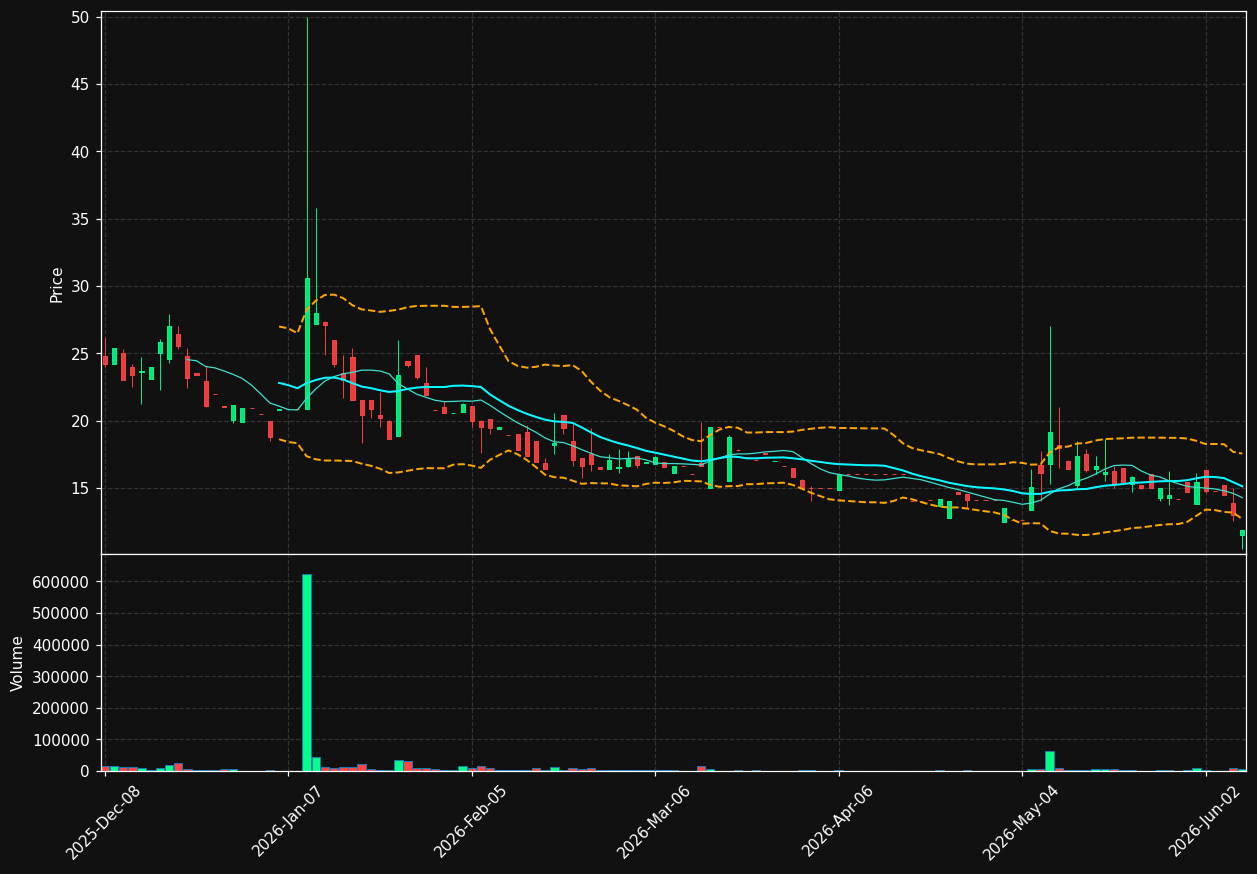Click the price axis value 30
Image resolution: width=1257 pixels, height=874 pixels.
click(80, 287)
